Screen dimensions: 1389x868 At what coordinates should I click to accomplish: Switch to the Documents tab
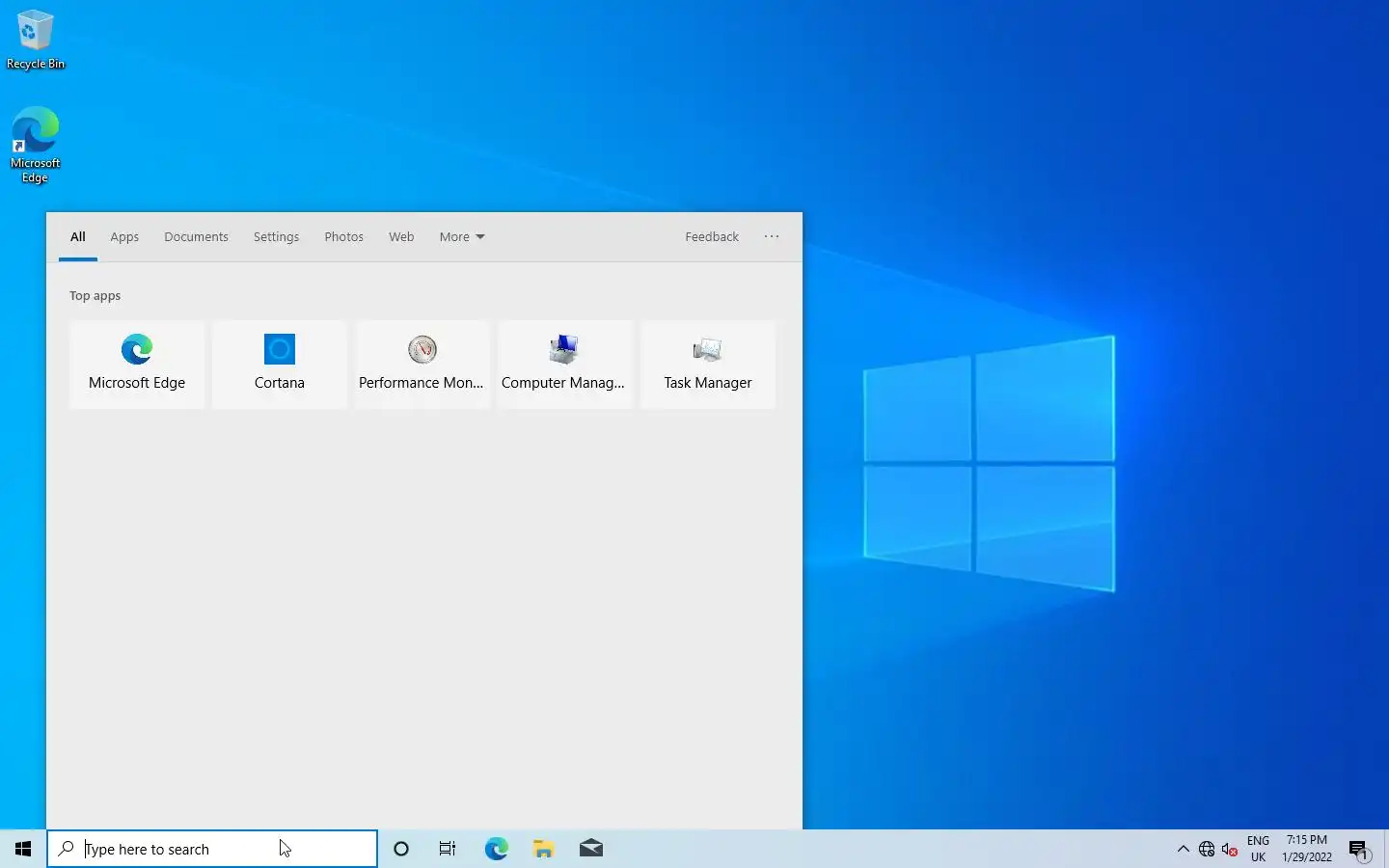pos(196,237)
